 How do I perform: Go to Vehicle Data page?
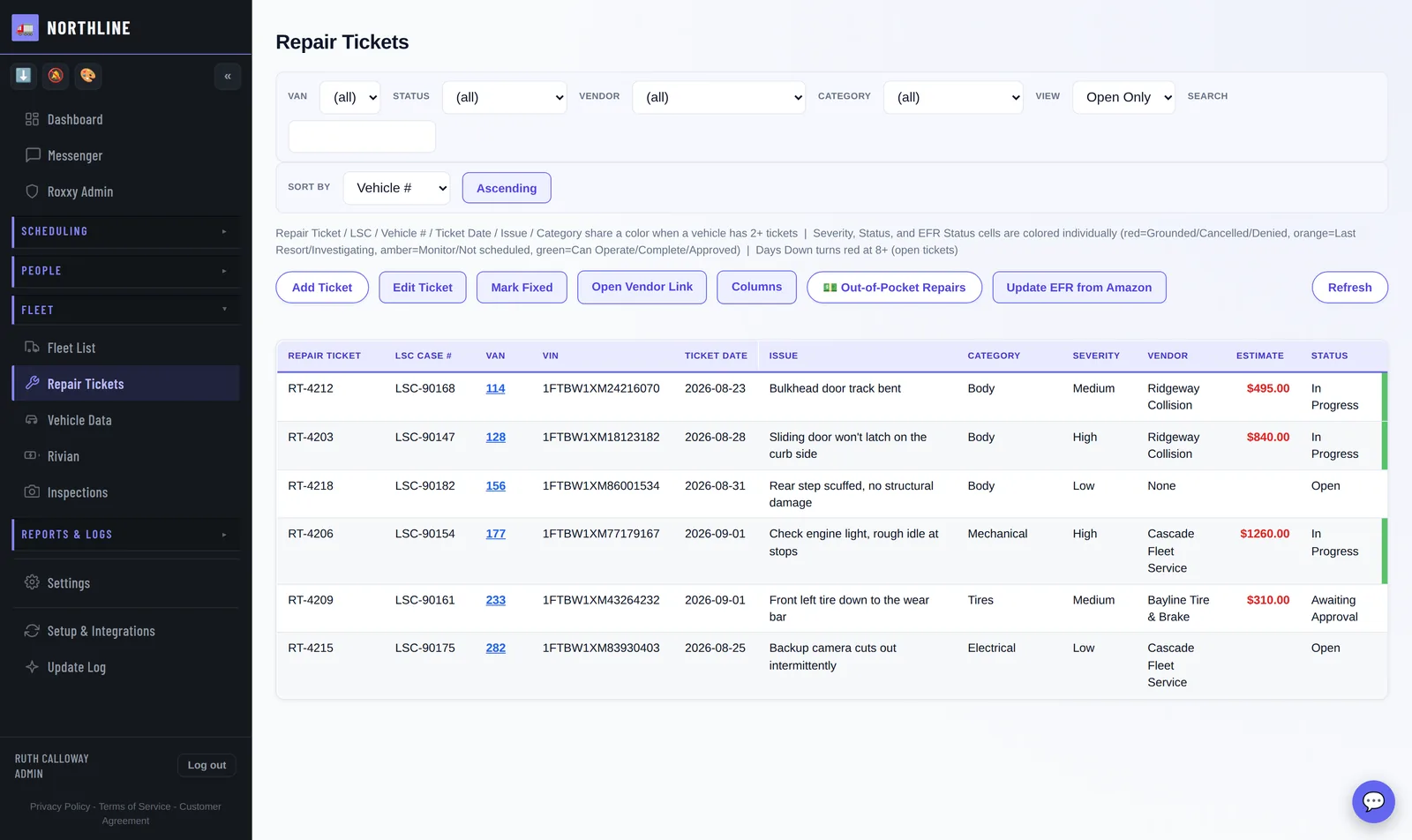tap(126, 420)
